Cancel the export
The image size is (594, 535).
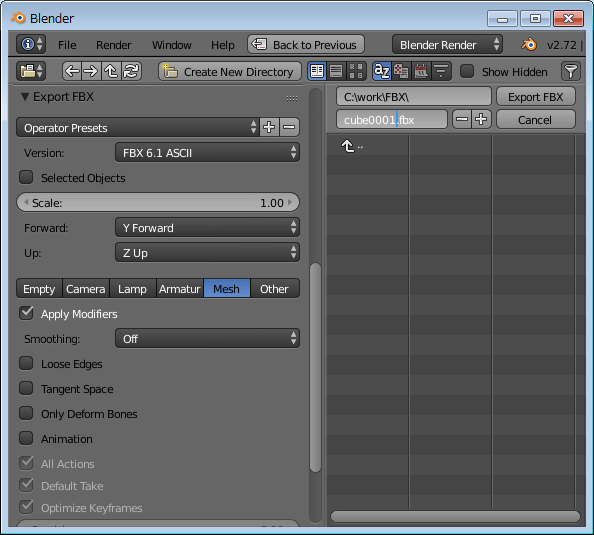pyautogui.click(x=536, y=119)
